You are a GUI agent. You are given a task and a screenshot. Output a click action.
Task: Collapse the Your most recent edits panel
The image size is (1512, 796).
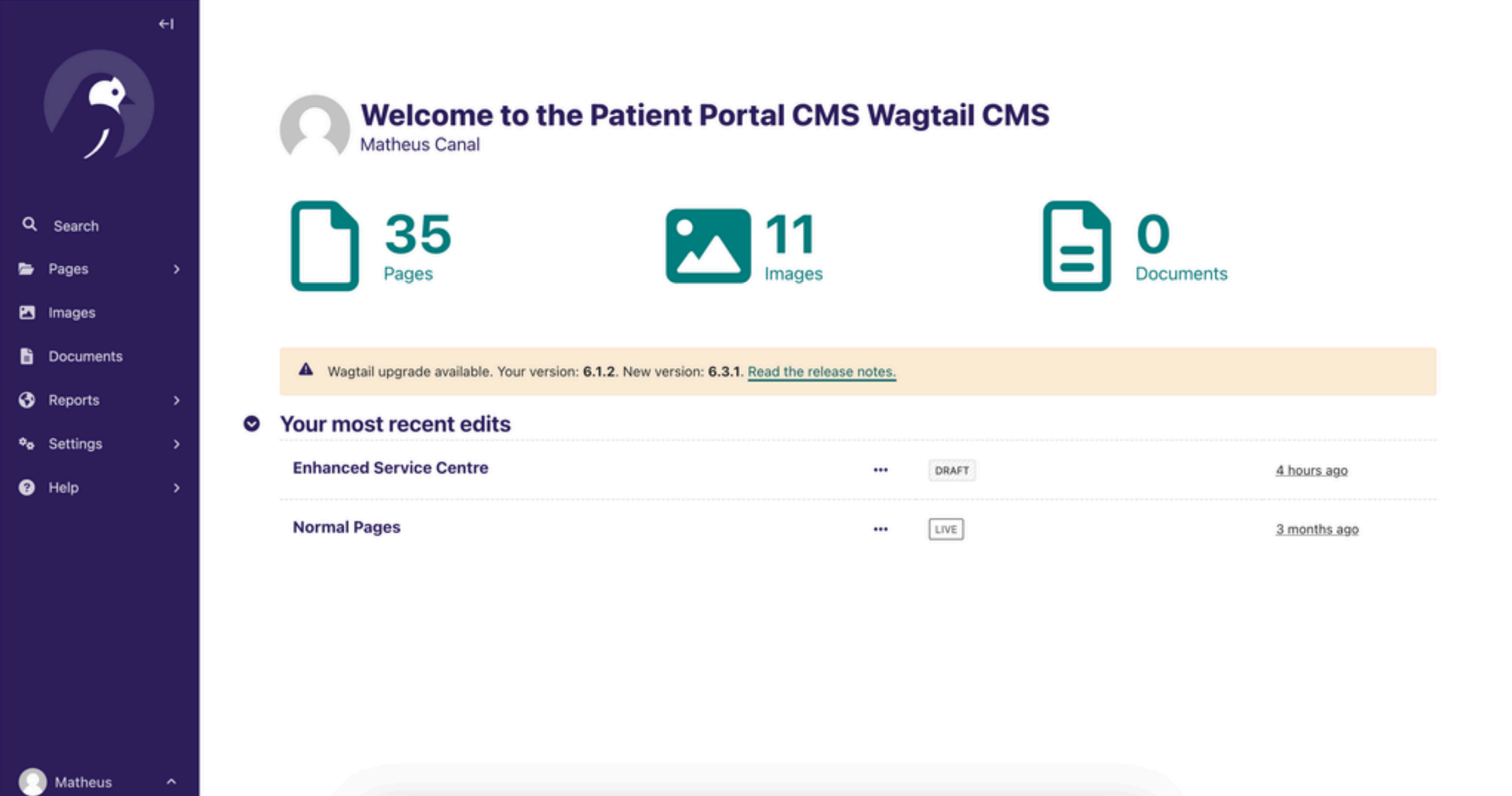(251, 423)
